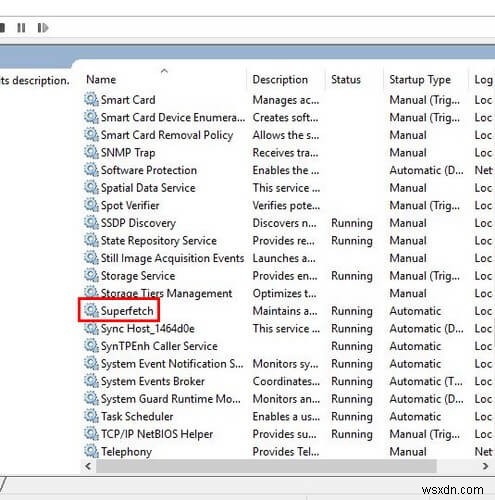Click the horizontal scrollbar thumb
The width and height of the screenshot is (495, 500).
[266, 466]
